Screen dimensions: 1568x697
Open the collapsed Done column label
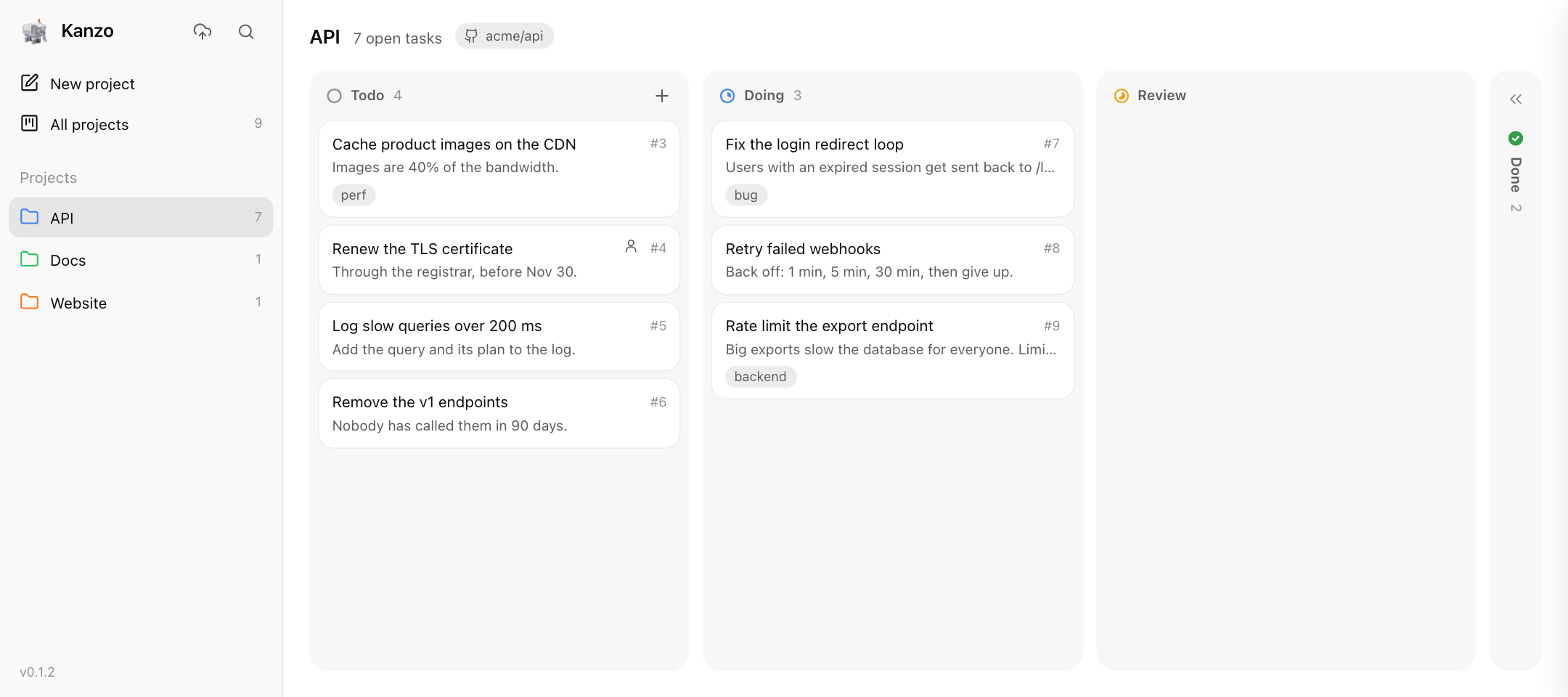1515,175
